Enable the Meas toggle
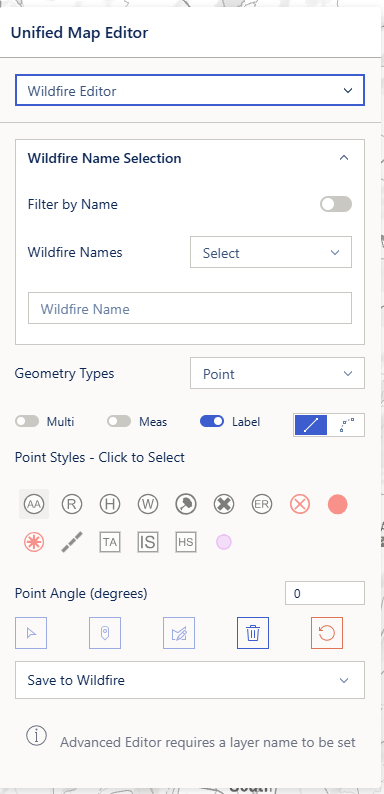384x794 pixels. click(x=119, y=421)
